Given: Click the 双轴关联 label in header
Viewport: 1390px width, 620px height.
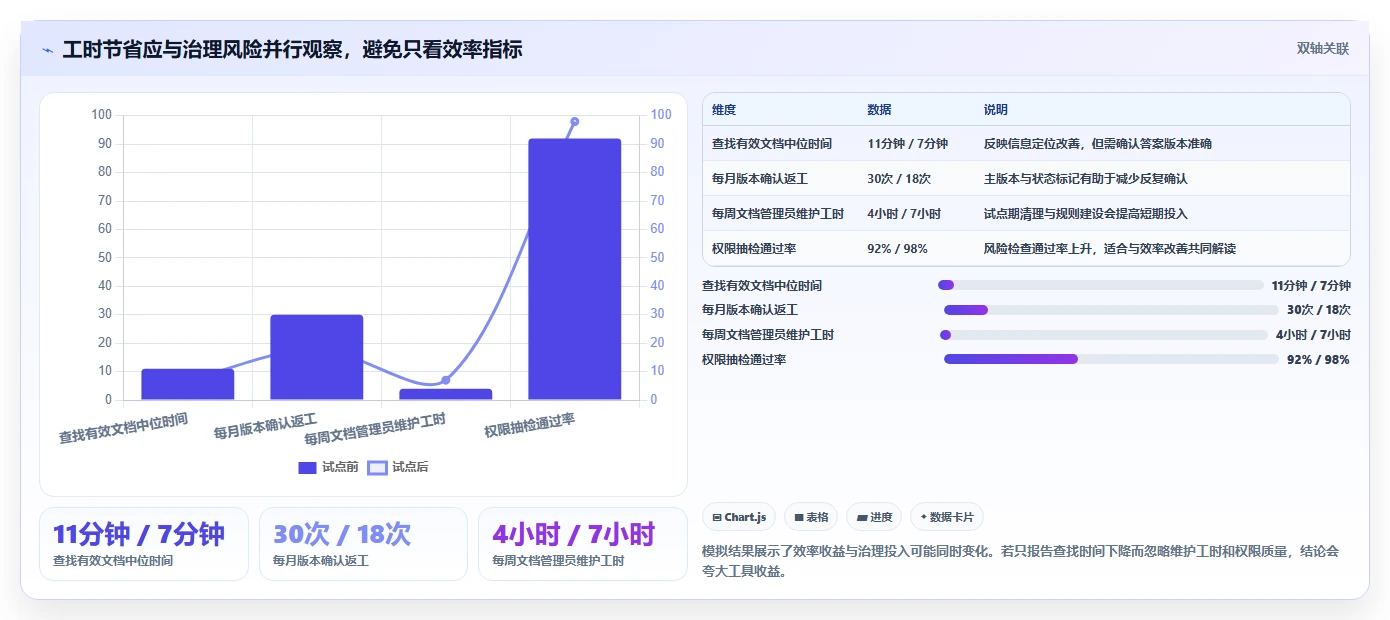Looking at the screenshot, I should click(1323, 49).
